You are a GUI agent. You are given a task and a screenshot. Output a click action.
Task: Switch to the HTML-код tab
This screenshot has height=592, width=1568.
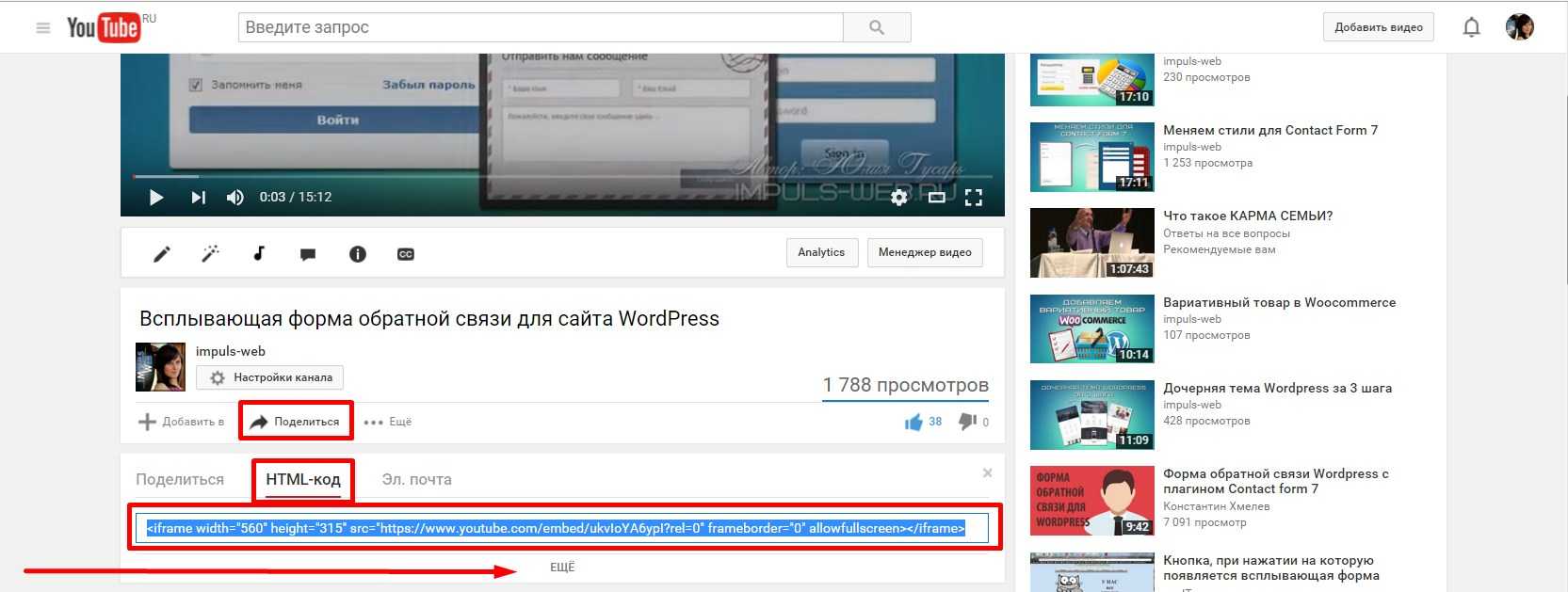(302, 480)
